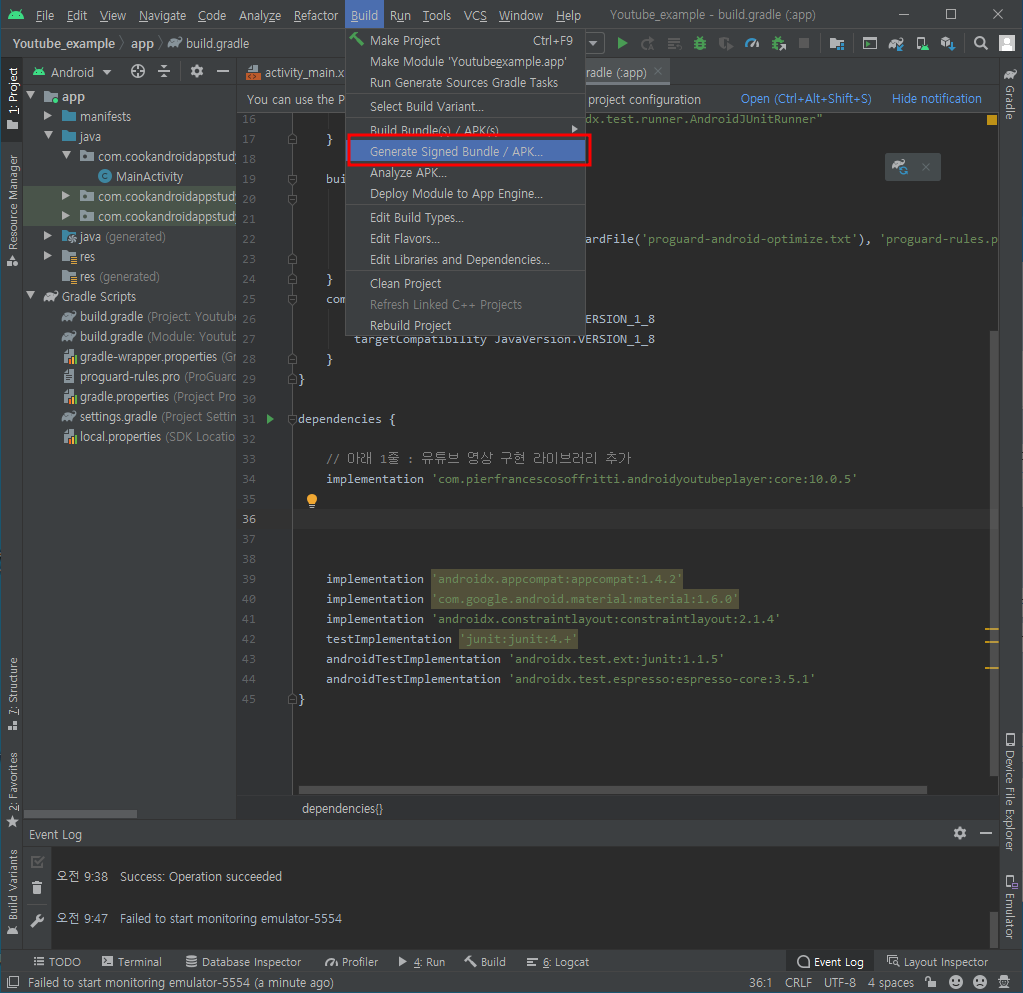1023x993 pixels.
Task: Open the Profile app gauge icon
Action: [x=752, y=44]
